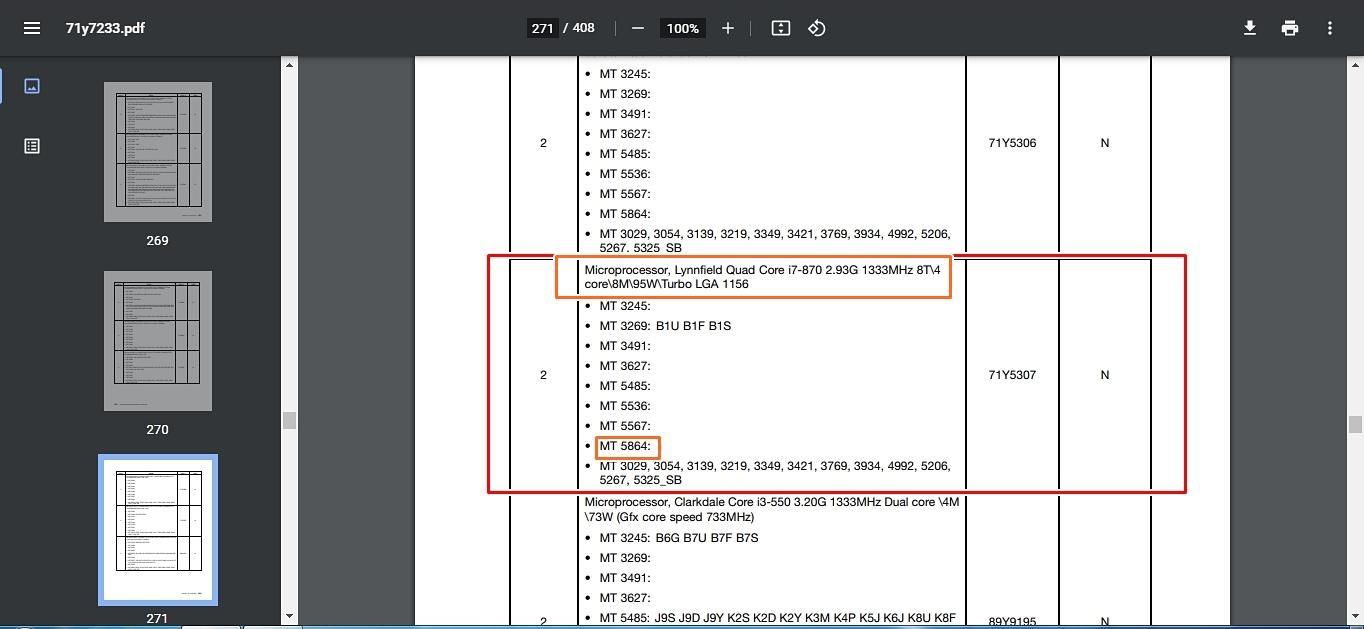This screenshot has height=629, width=1364.
Task: Open page 269 thumbnail
Action: click(158, 152)
